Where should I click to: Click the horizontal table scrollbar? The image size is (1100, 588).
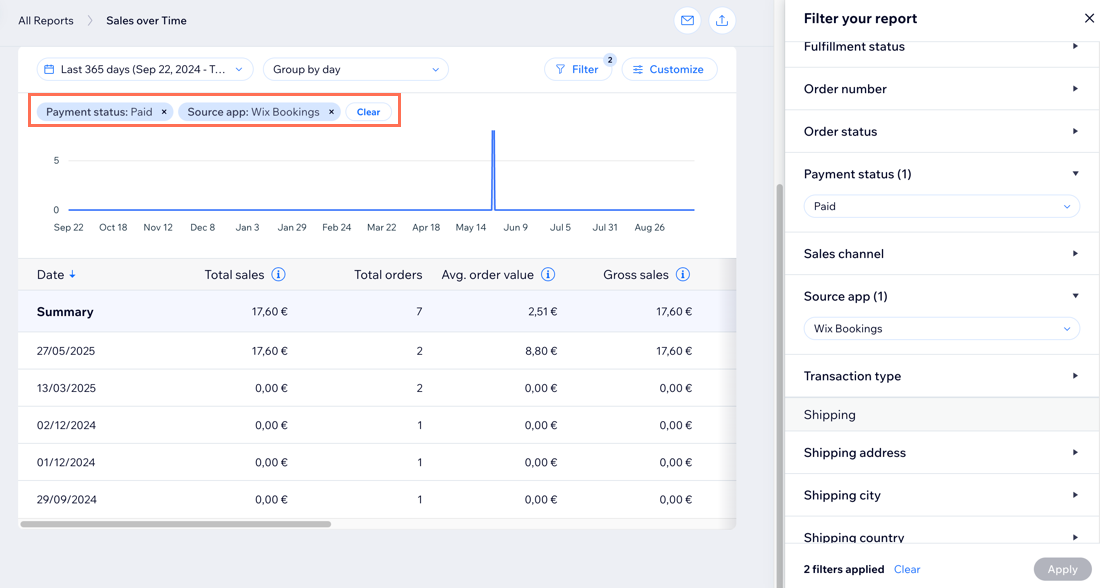pyautogui.click(x=176, y=524)
